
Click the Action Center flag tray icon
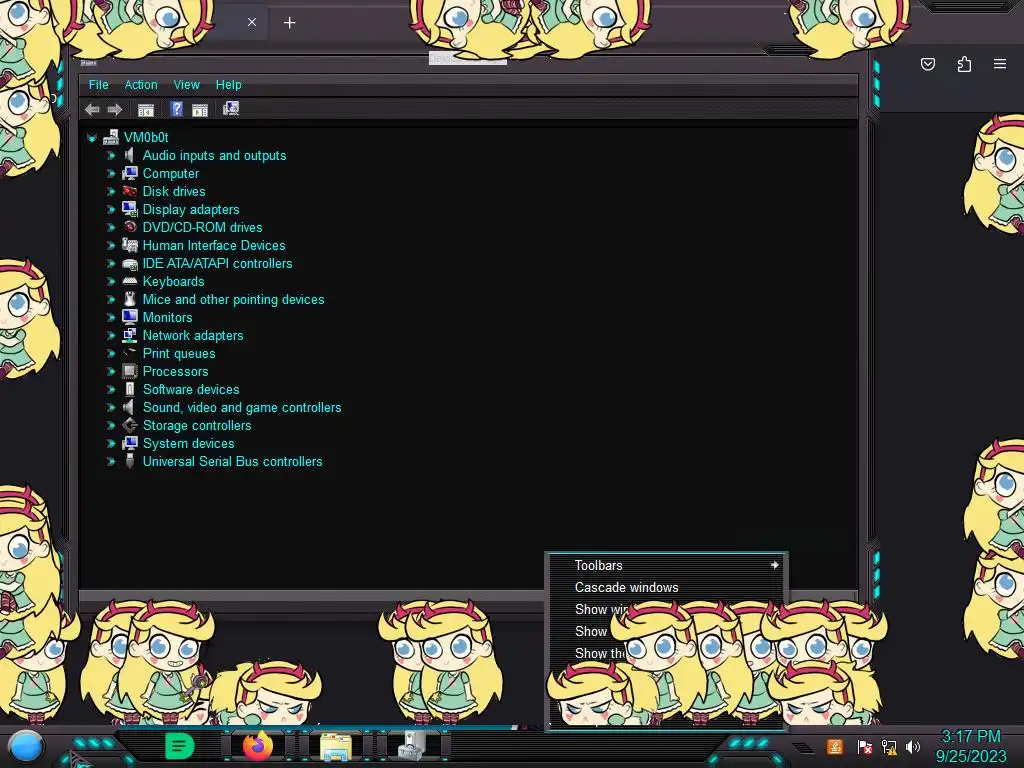click(x=865, y=746)
